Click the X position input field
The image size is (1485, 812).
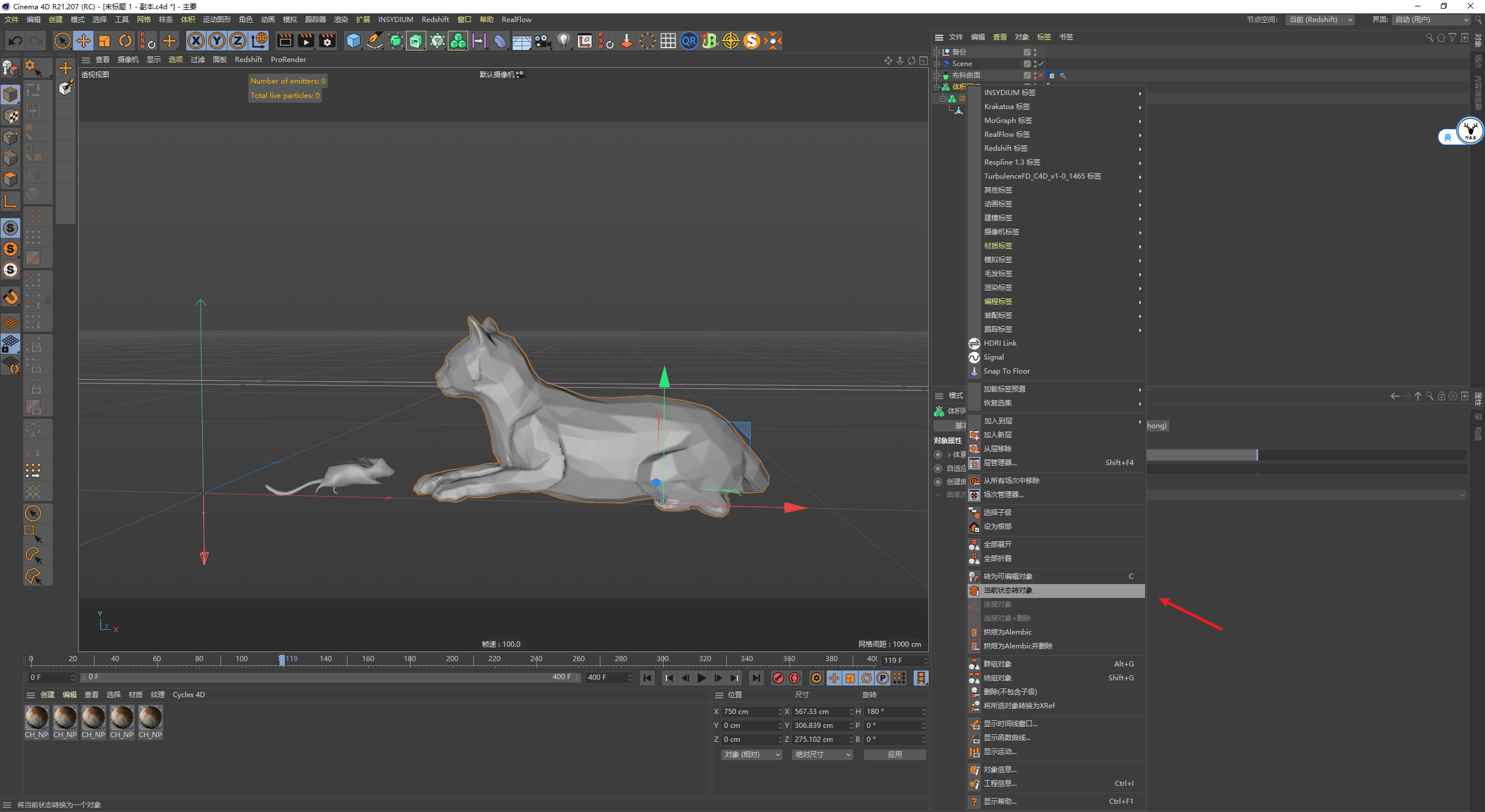[x=749, y=712]
